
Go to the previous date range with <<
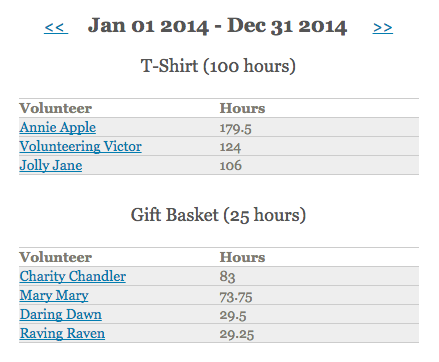pyautogui.click(x=56, y=27)
